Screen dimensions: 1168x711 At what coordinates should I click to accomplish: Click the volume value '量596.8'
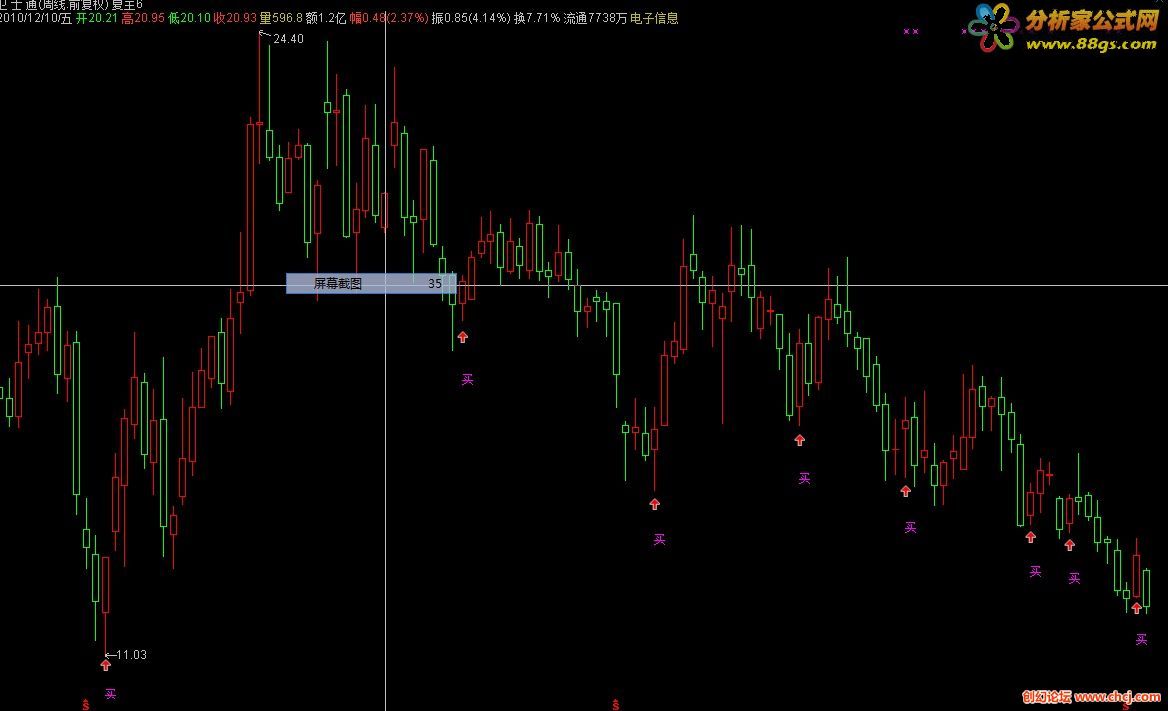281,18
